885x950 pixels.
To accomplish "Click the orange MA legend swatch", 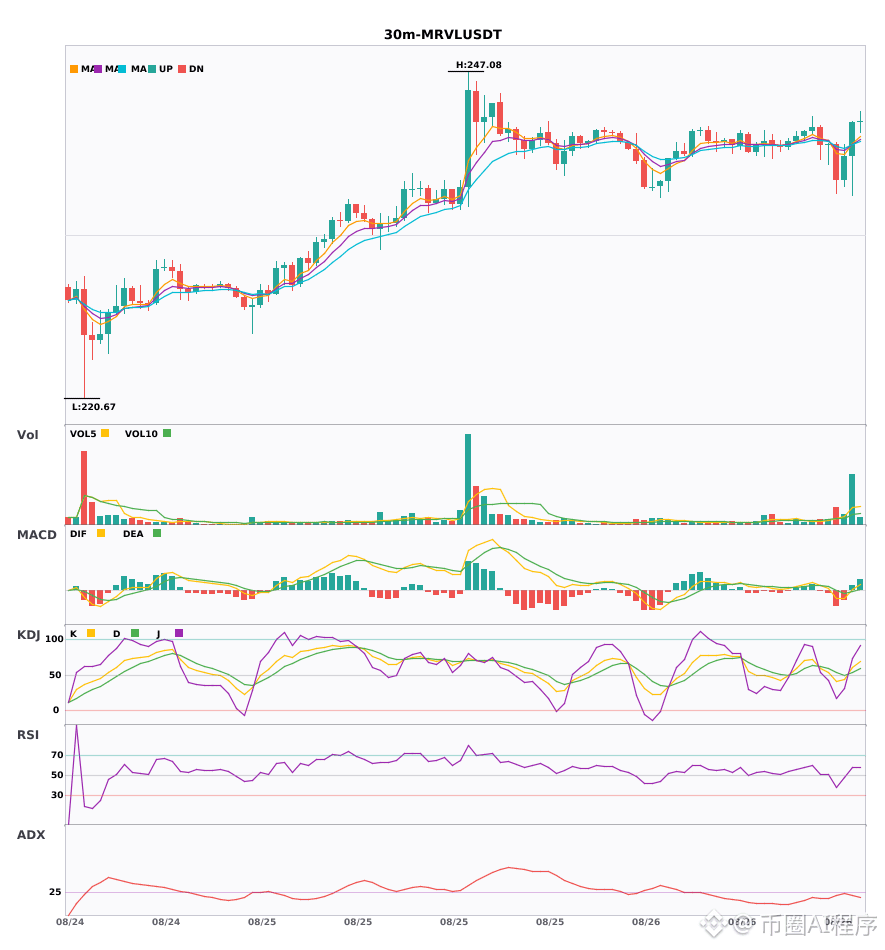I will (74, 69).
